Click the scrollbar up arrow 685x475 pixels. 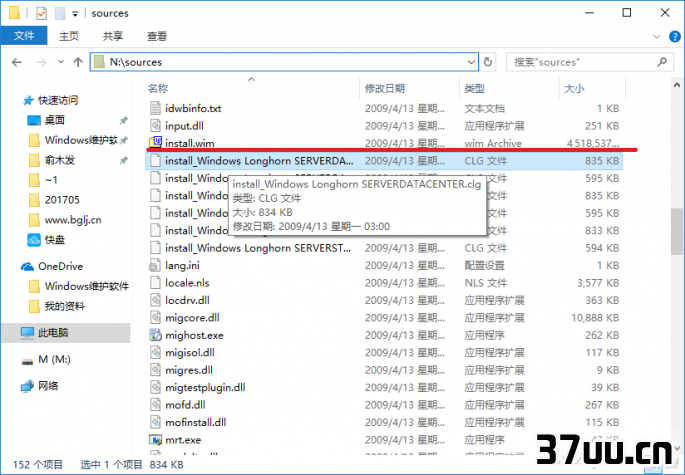pyautogui.click(x=677, y=85)
